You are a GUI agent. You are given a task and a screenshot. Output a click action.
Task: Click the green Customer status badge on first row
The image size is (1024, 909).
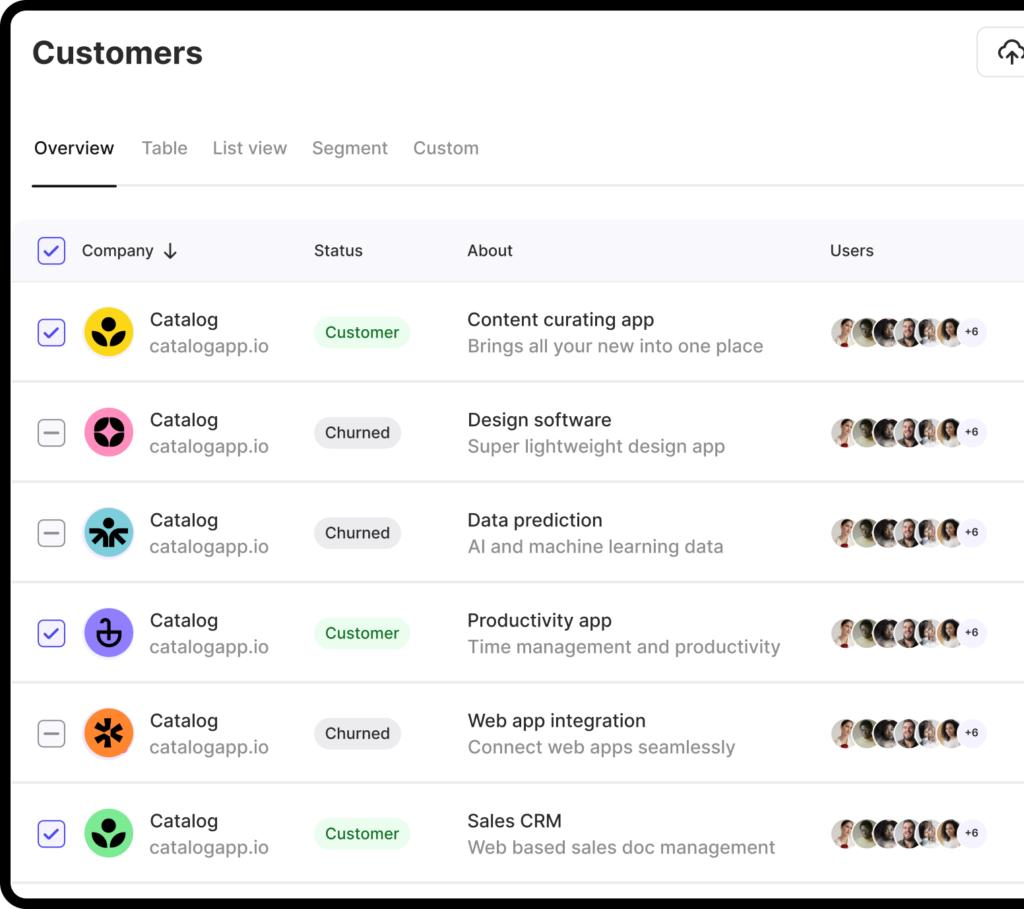[362, 332]
